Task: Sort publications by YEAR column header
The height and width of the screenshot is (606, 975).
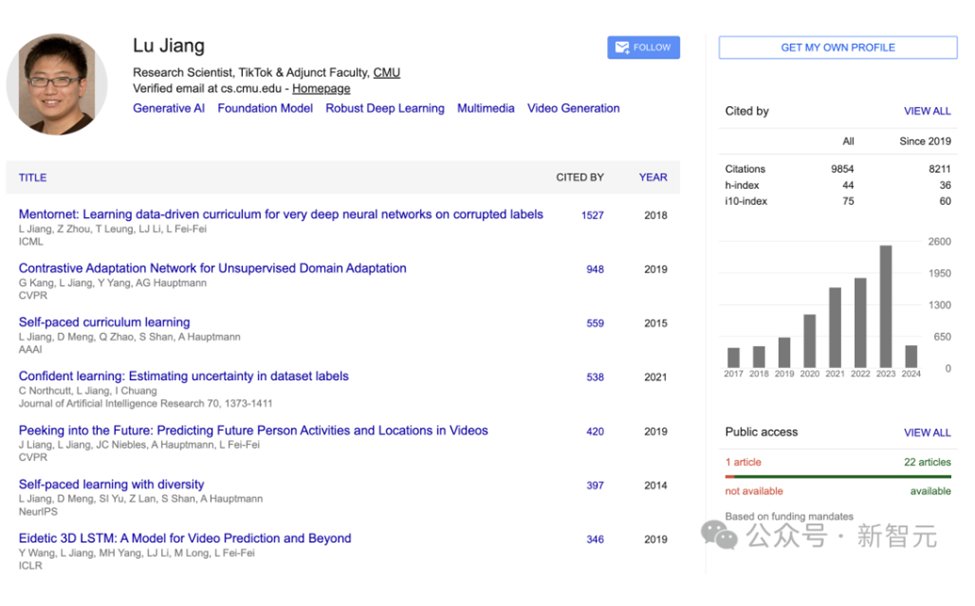Action: [x=653, y=177]
